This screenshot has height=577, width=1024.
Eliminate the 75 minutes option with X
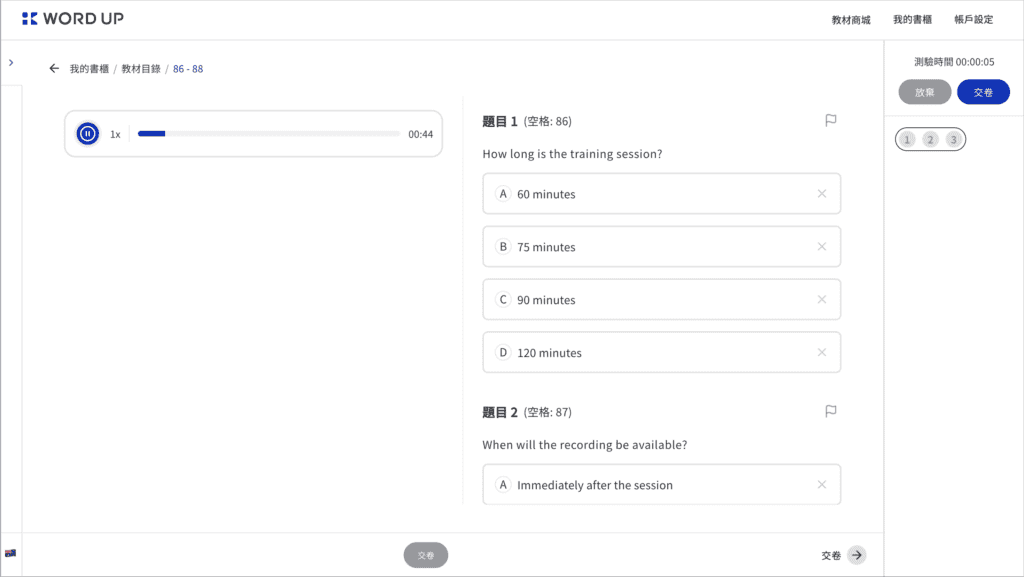pyautogui.click(x=822, y=247)
